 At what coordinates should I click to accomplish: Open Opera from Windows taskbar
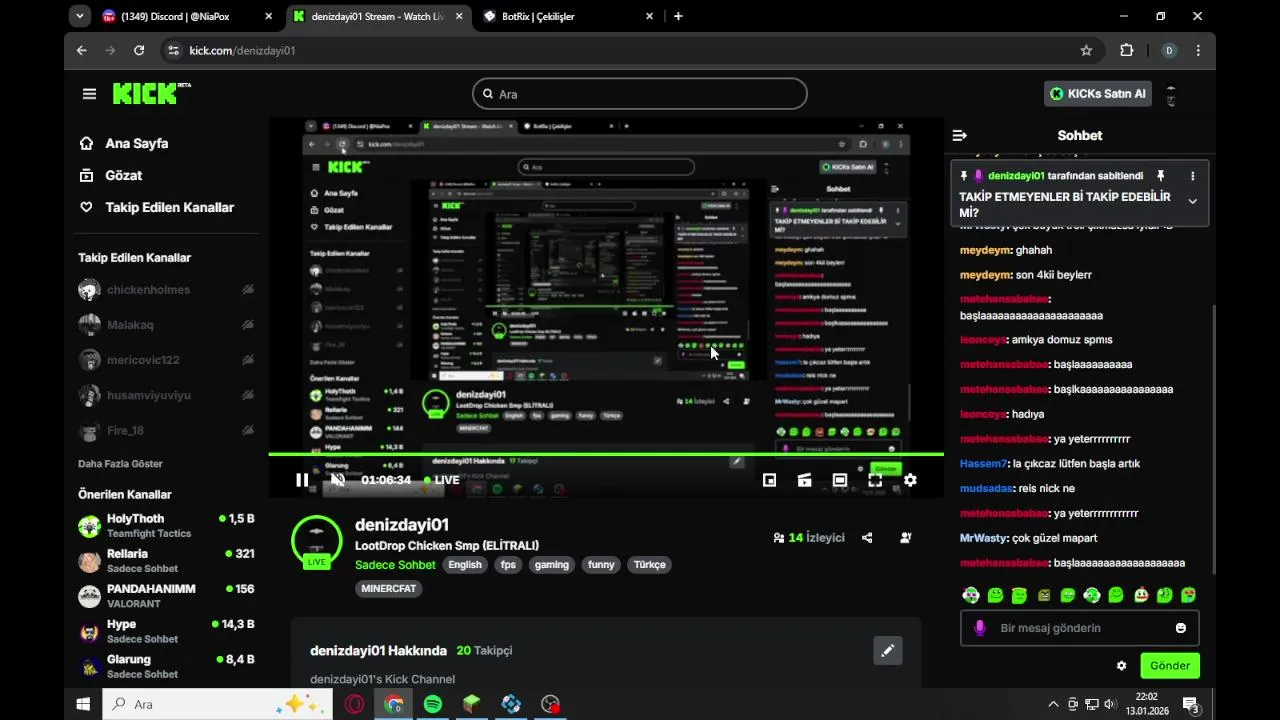click(x=354, y=704)
